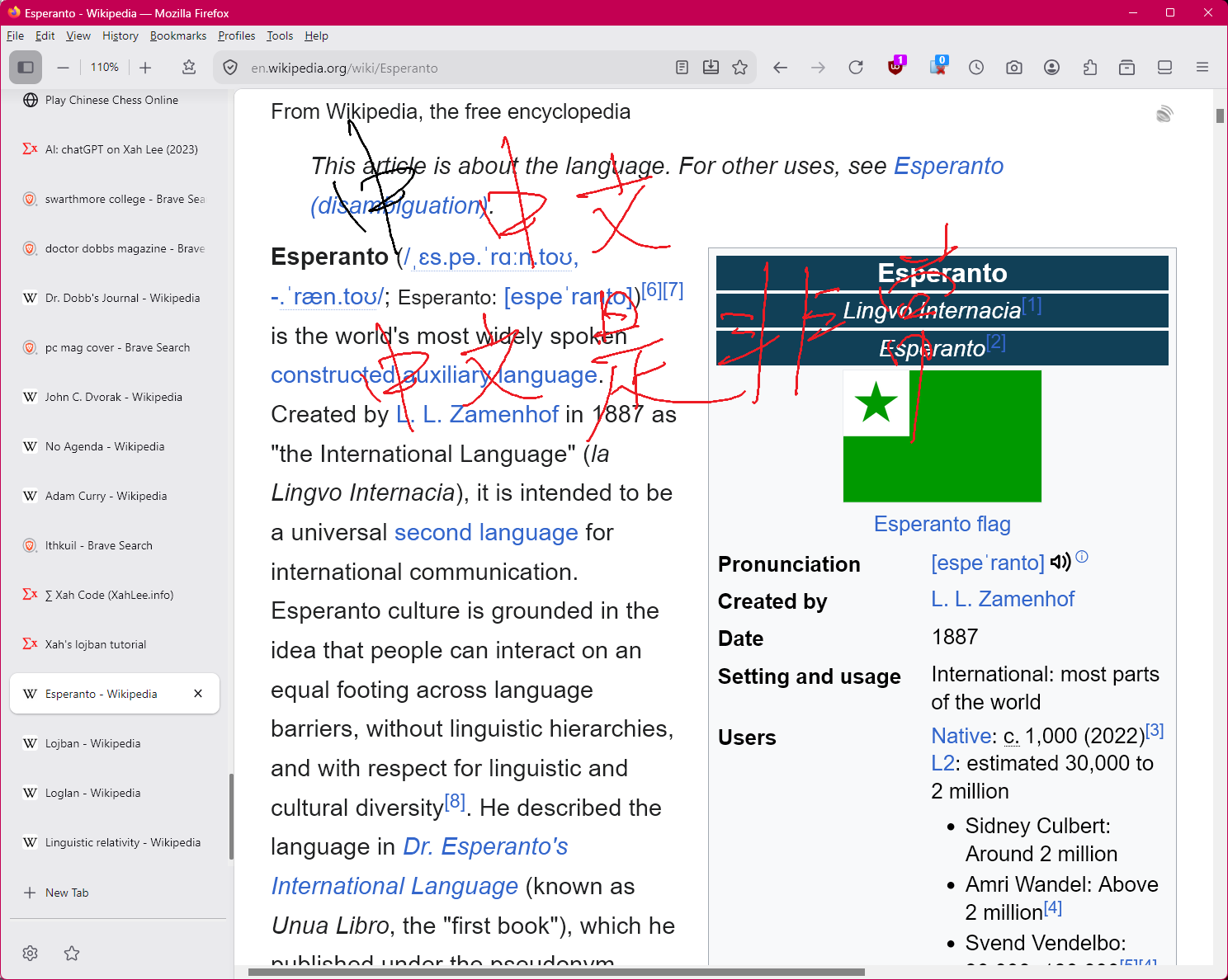Open the L2 link in infobox
1228x980 pixels.
[942, 764]
